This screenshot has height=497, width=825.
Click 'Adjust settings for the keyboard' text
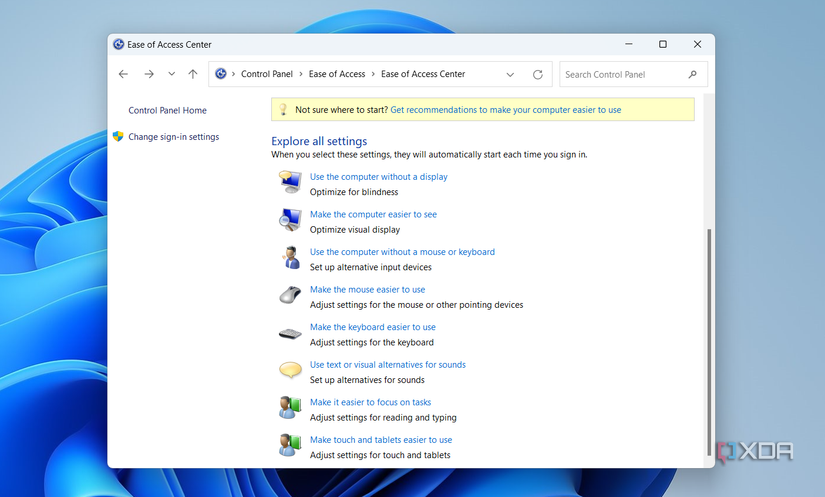372,342
